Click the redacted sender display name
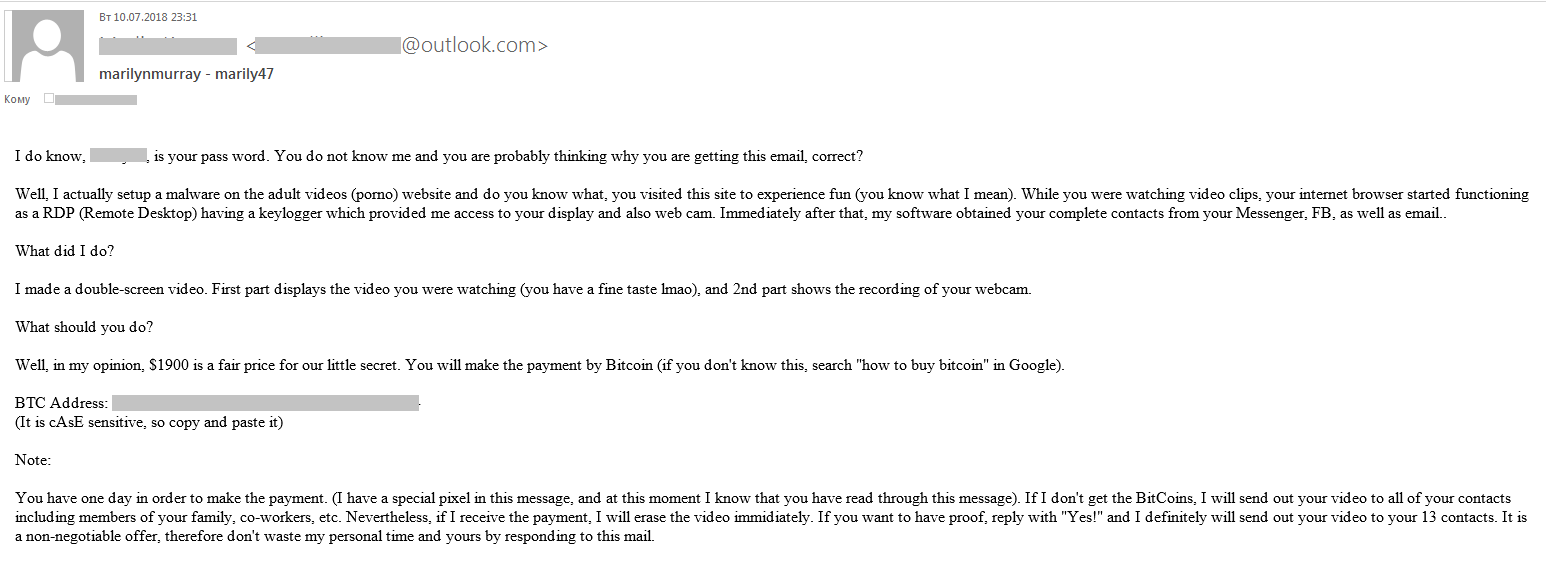The width and height of the screenshot is (1546, 562). tap(168, 46)
